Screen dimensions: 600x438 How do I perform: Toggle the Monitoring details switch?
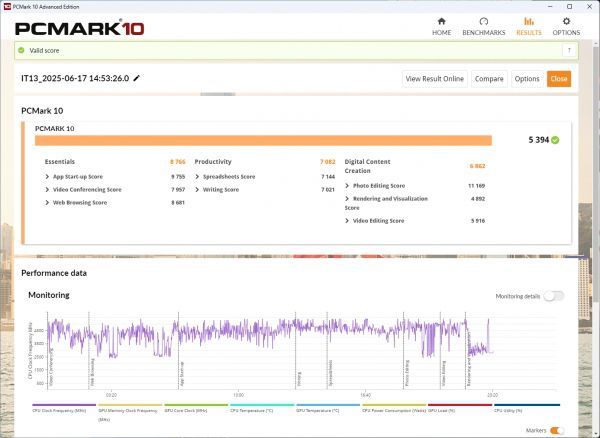pos(554,296)
